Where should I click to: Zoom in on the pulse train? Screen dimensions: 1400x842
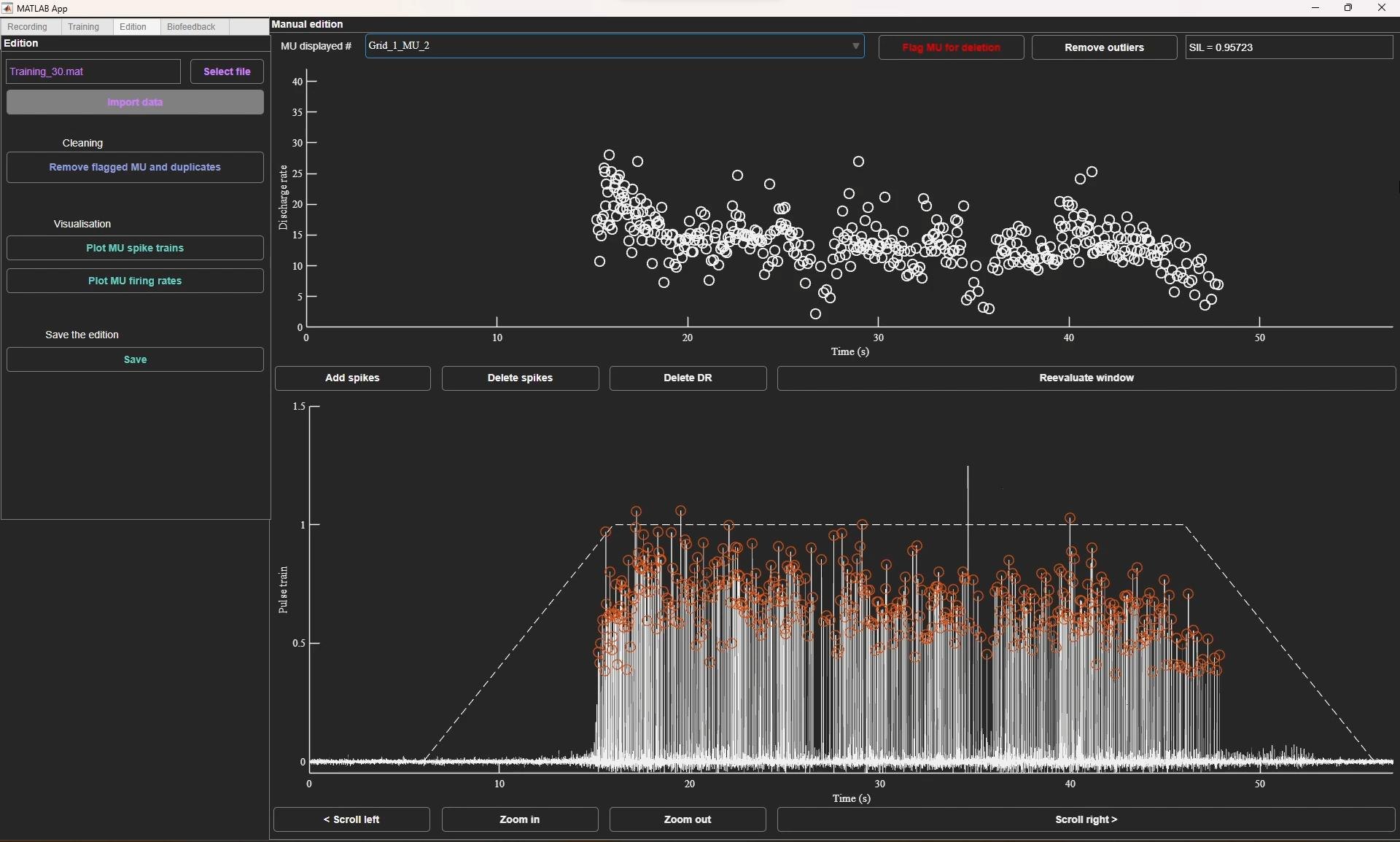(520, 820)
